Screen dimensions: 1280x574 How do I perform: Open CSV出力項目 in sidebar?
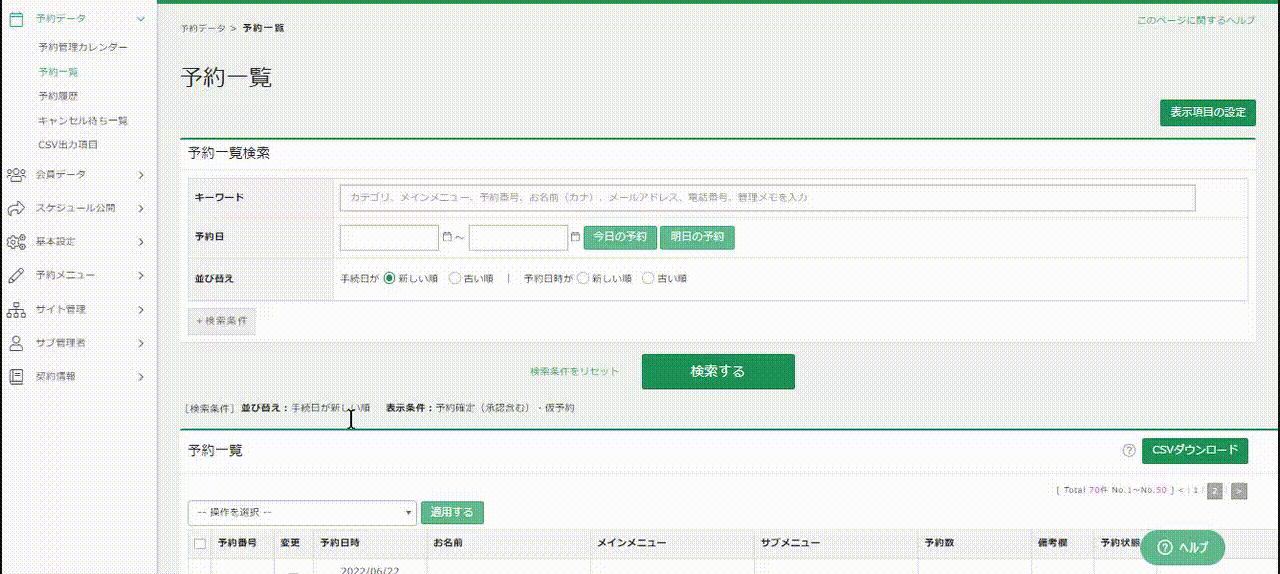point(68,144)
